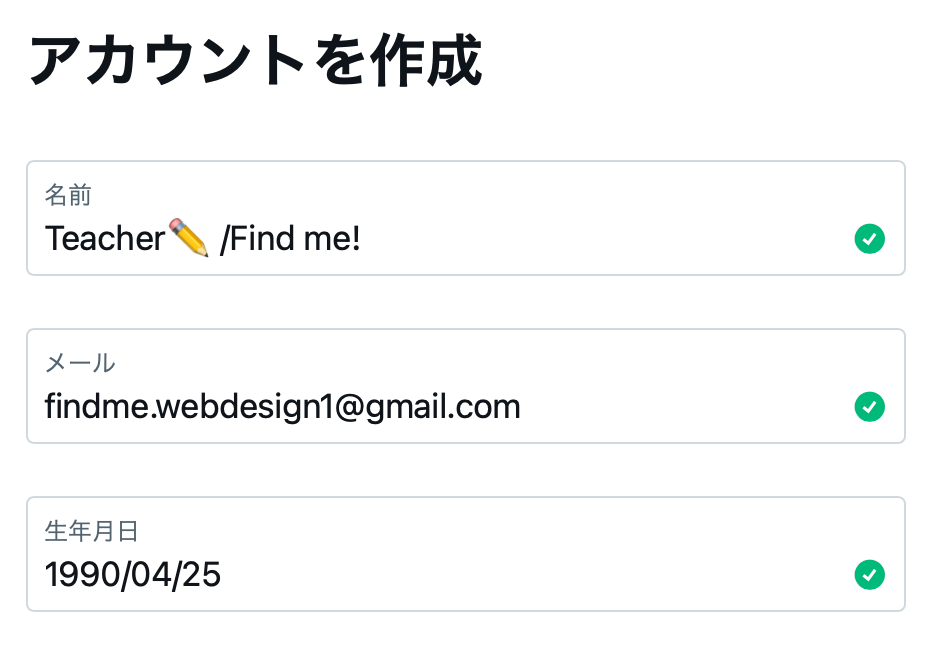Place cursor on the /Find me! text
This screenshot has width=937, height=660.
click(x=290, y=239)
